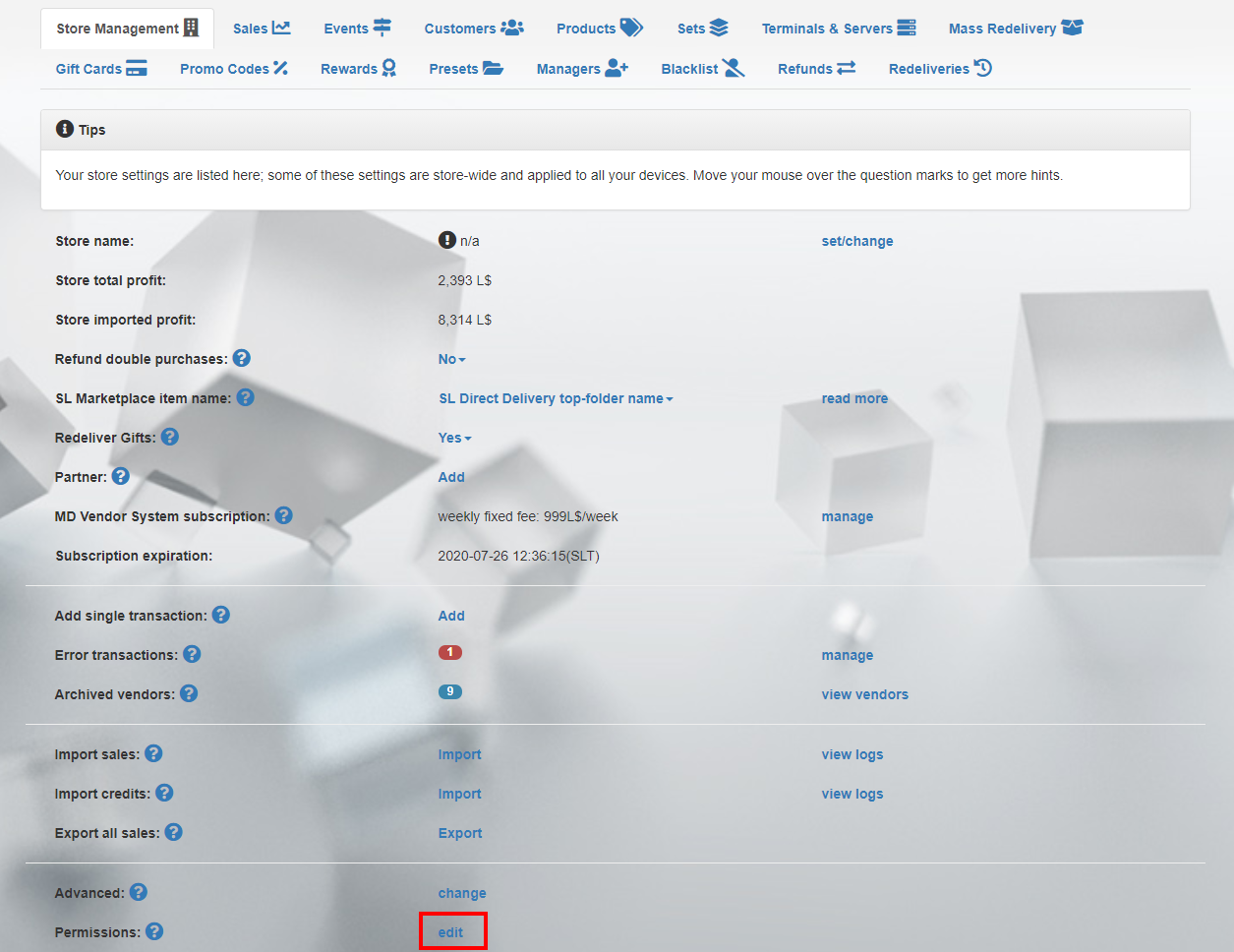The width and height of the screenshot is (1234, 952).
Task: Click 'weekly fixed fee: 999L$/week' text
Action: pos(528,516)
